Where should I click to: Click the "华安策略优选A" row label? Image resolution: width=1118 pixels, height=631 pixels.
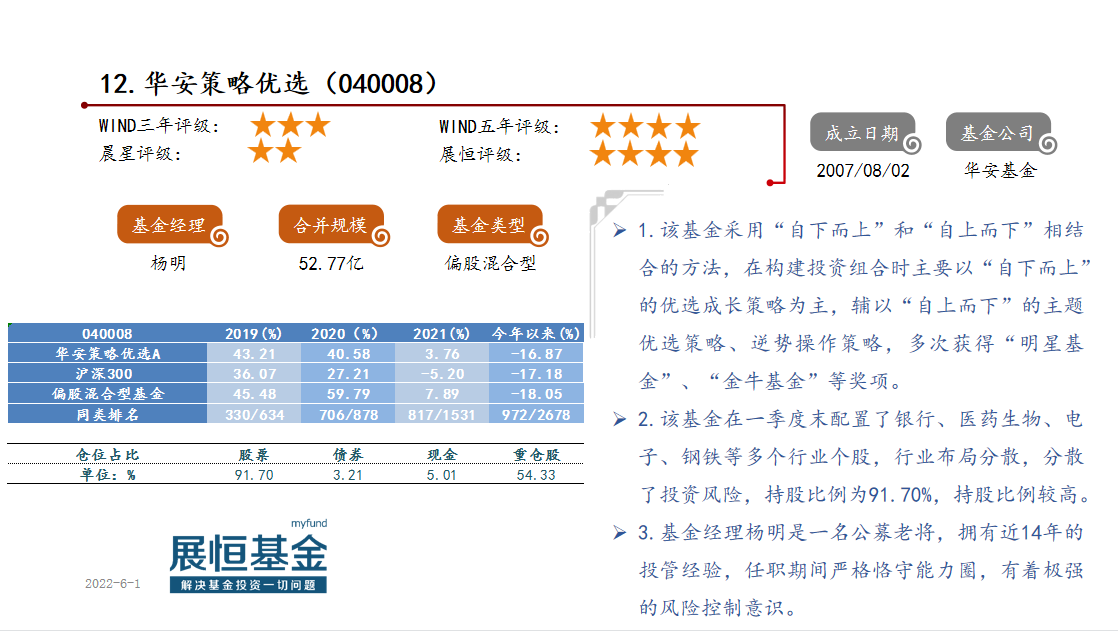(108, 354)
